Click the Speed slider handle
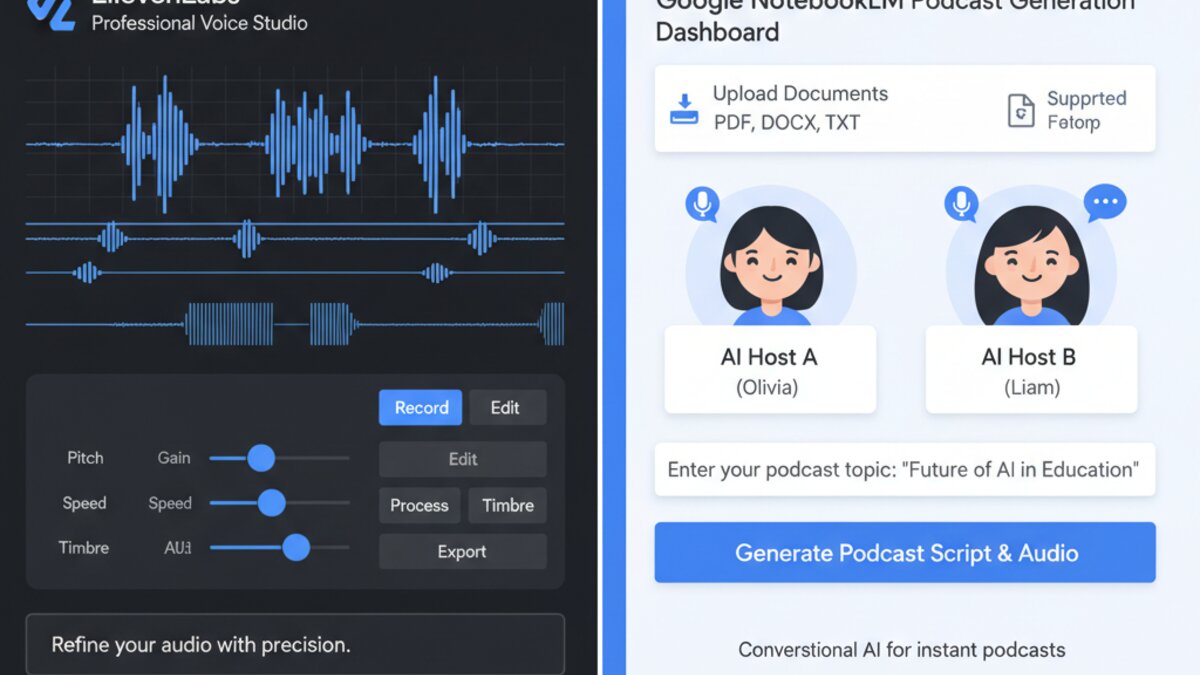Viewport: 1200px width, 675px height. [x=272, y=503]
